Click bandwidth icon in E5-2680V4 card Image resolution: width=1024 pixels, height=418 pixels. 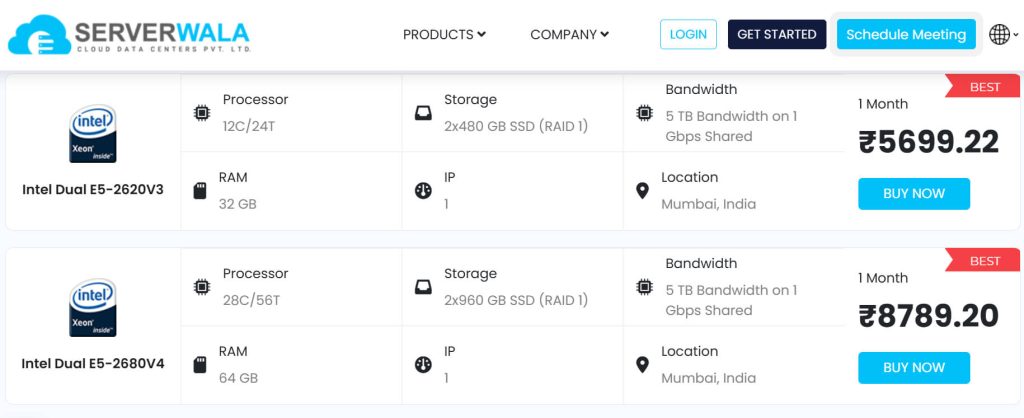[x=645, y=287]
